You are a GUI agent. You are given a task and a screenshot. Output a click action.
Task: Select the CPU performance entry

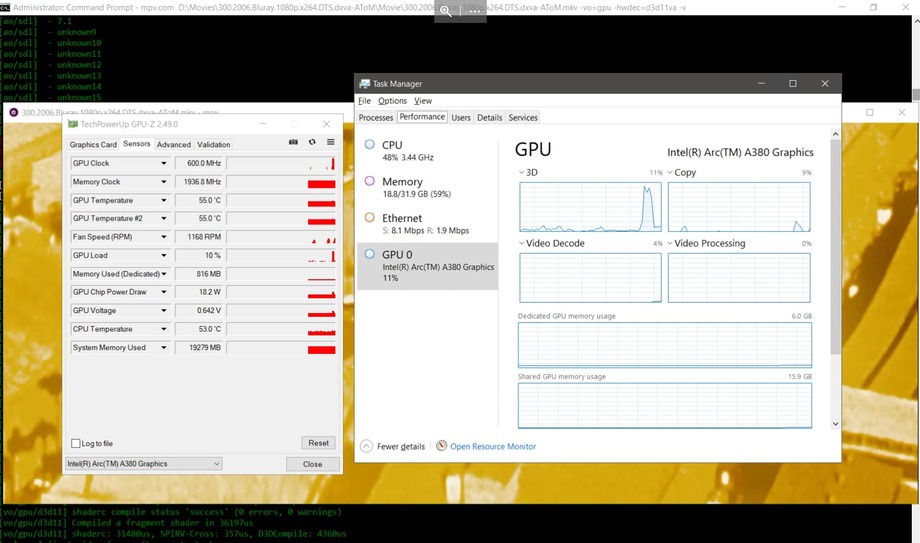[428, 151]
